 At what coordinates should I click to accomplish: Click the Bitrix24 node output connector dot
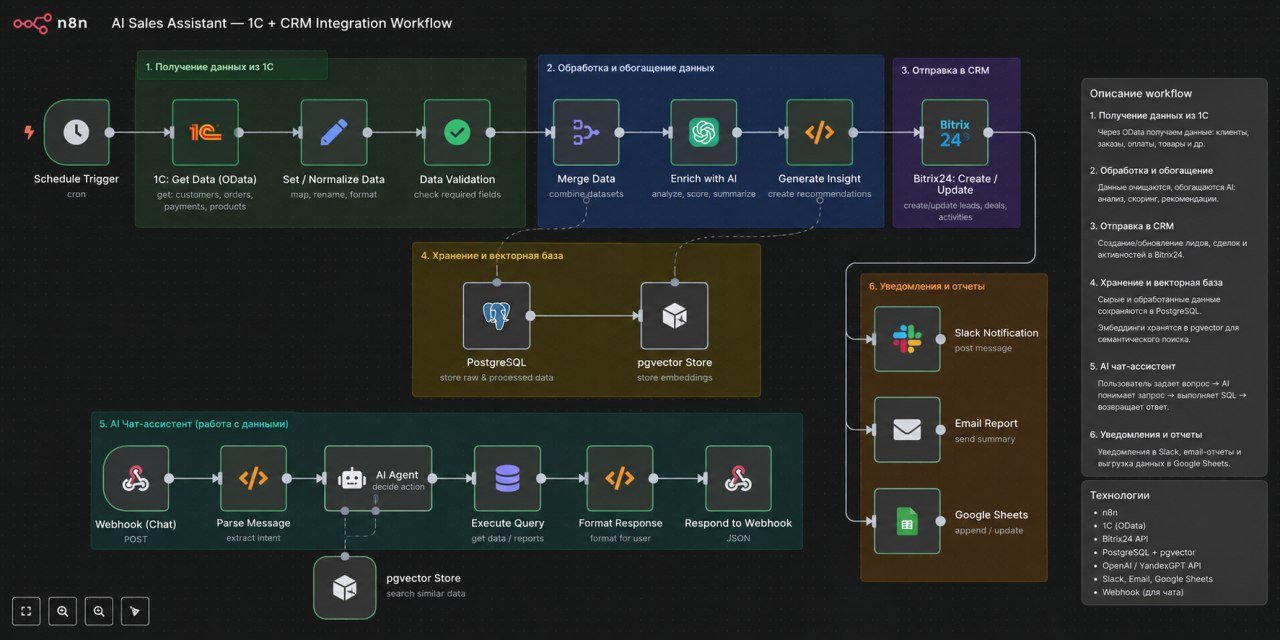pos(988,132)
